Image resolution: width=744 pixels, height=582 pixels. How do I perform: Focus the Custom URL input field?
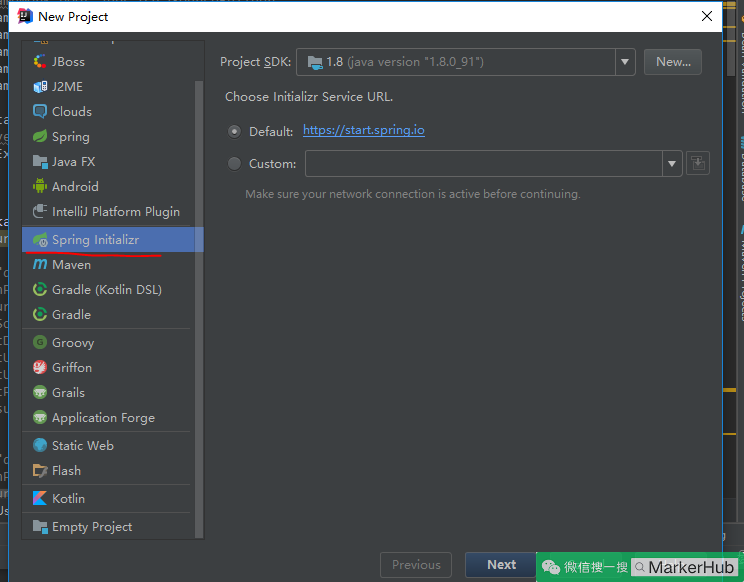484,164
